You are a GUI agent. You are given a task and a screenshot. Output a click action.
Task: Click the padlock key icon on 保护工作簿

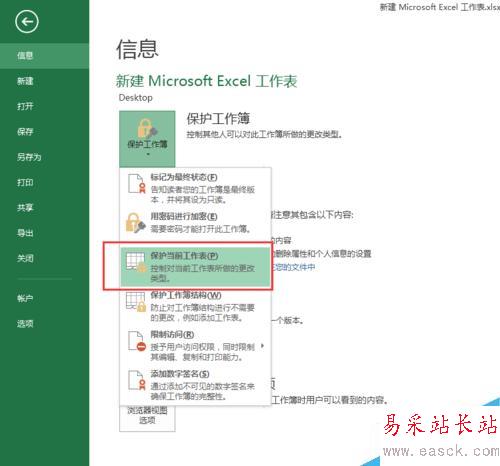coord(147,129)
